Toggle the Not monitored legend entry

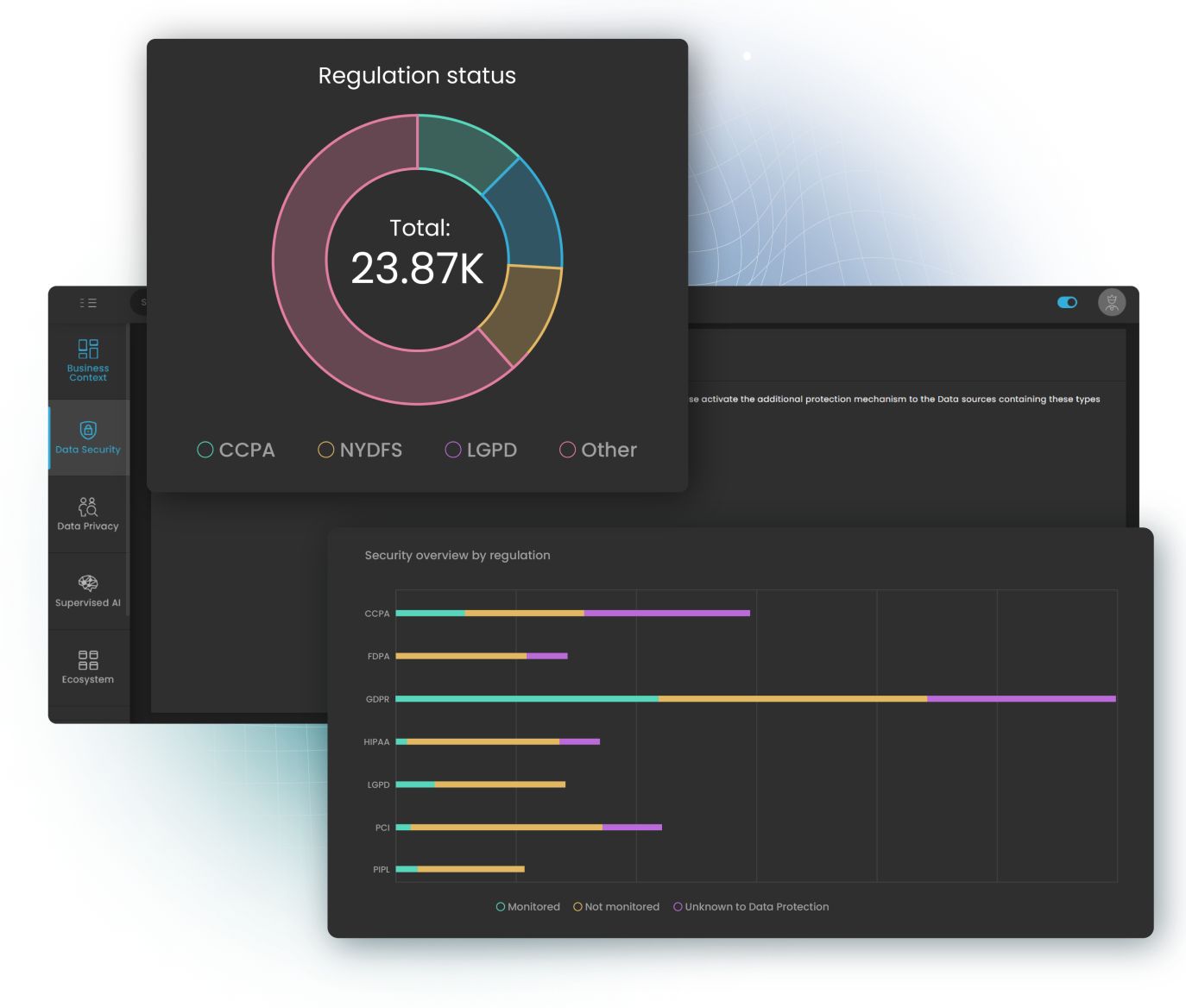[616, 906]
